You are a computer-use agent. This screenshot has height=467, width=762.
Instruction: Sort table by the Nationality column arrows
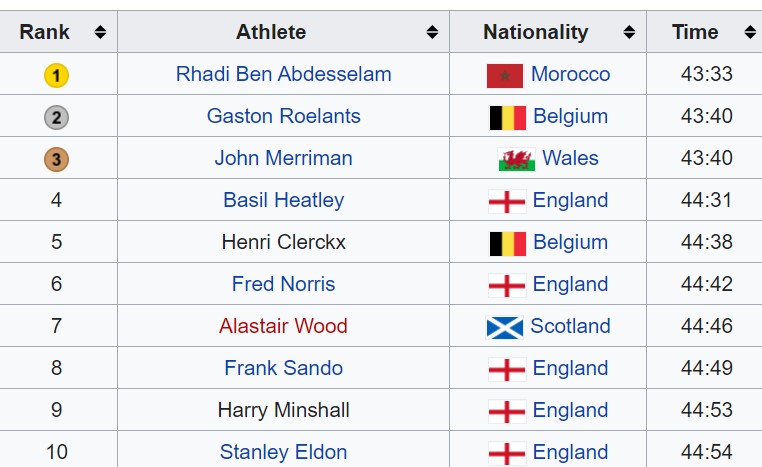click(x=629, y=32)
